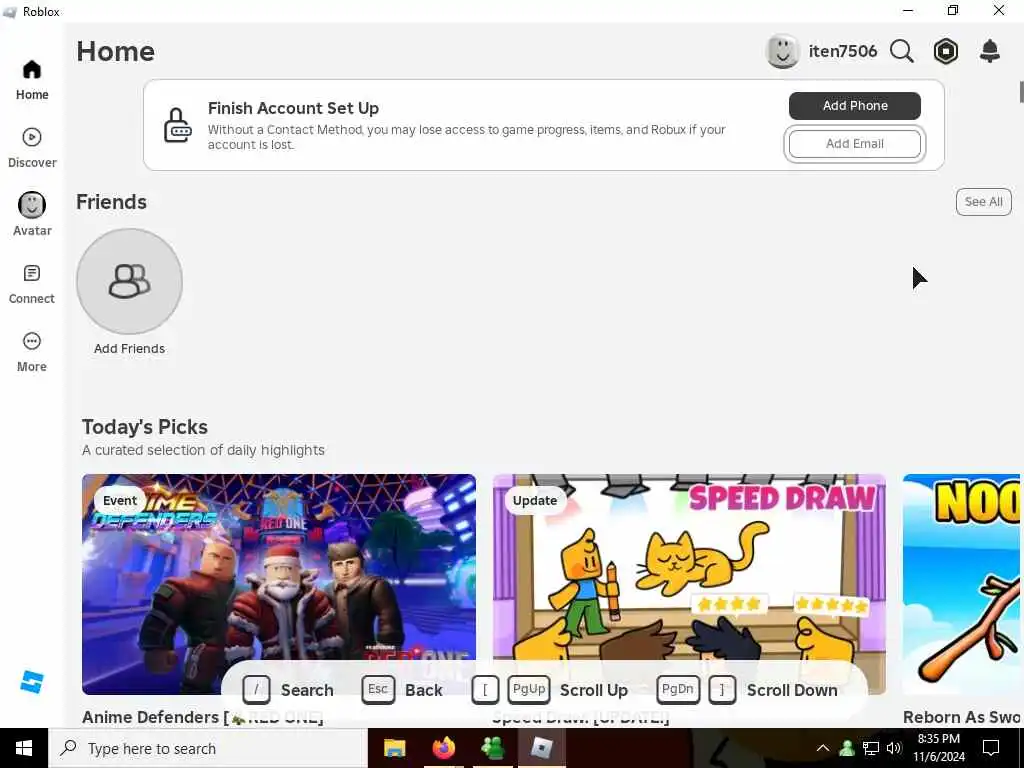Click the taskbar clock and date
1024x768 pixels.
(938, 748)
